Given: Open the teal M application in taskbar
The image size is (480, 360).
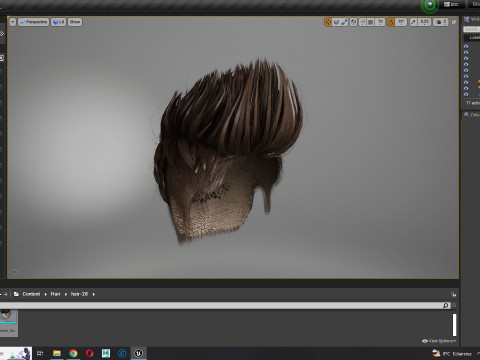Looking at the screenshot, I should click(106, 353).
